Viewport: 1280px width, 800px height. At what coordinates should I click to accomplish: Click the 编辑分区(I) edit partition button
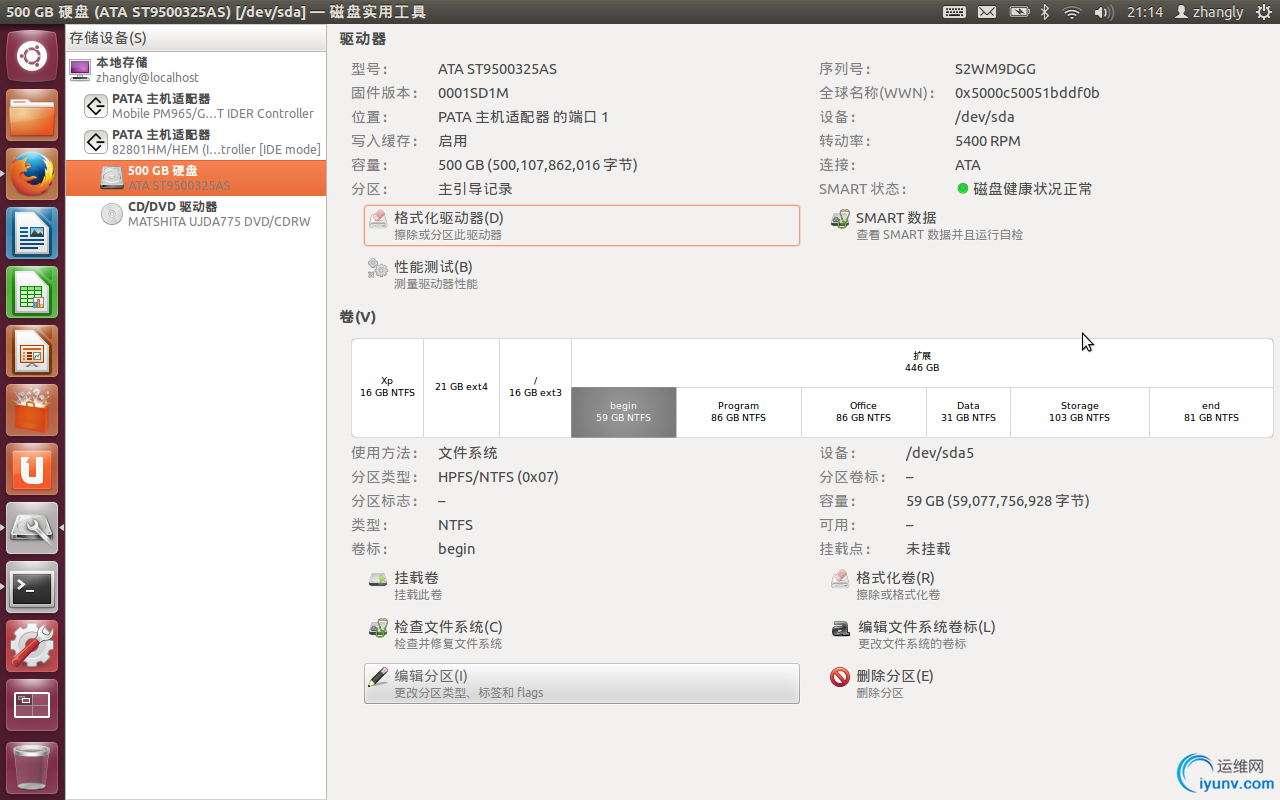582,683
